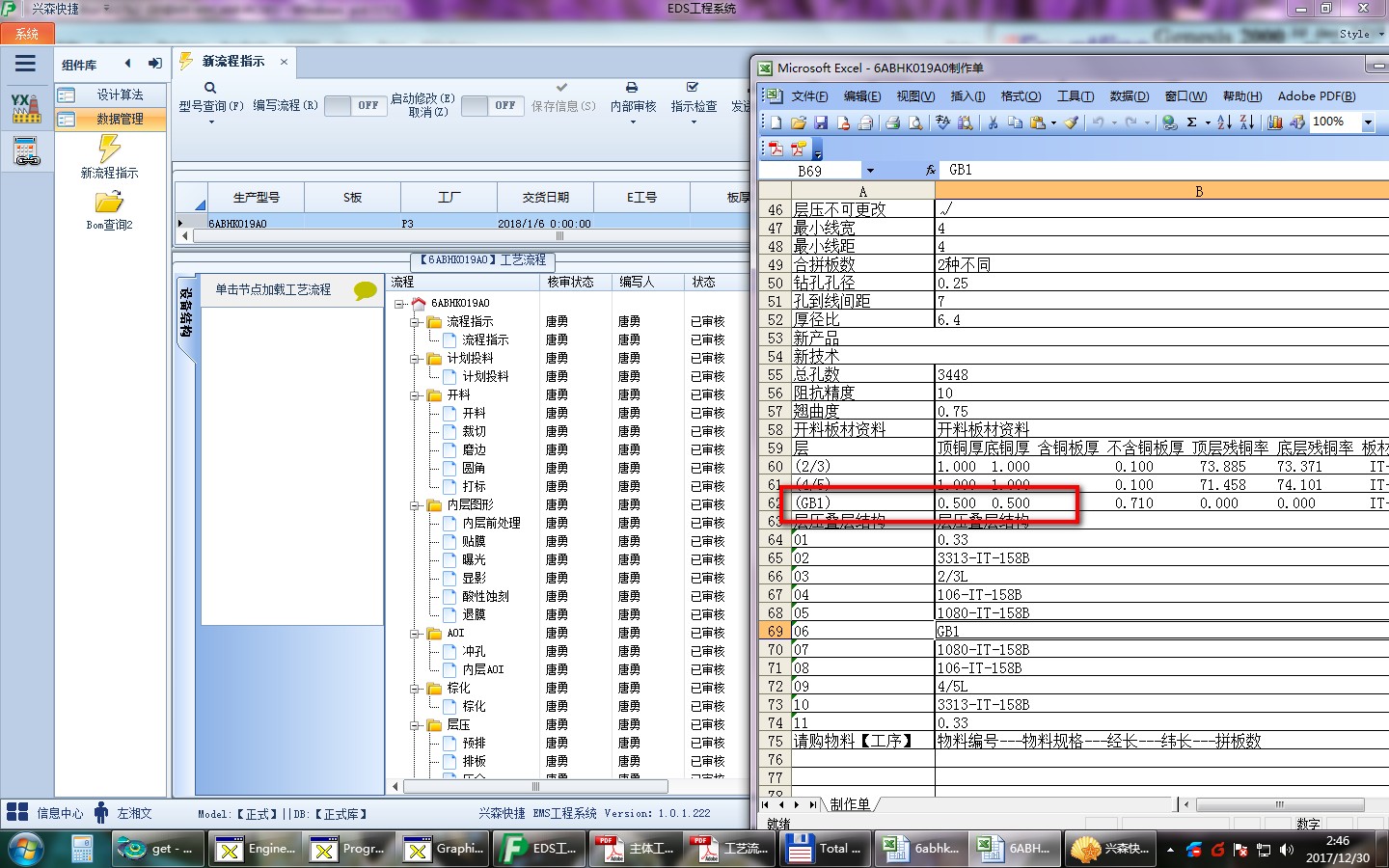
Task: Click the horizontal scrollbar under process tree
Action: (x=535, y=787)
